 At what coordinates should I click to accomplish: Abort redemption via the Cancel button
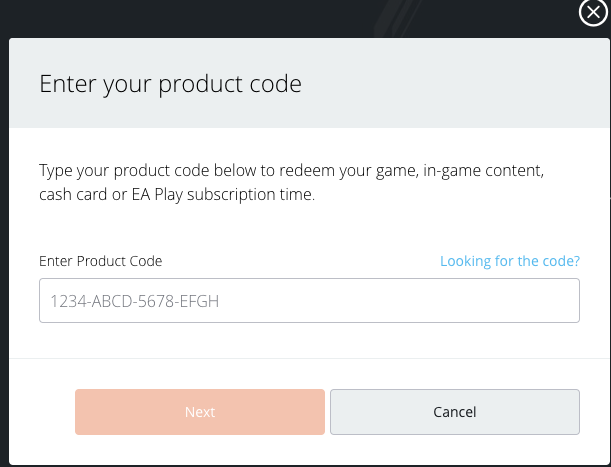(455, 412)
